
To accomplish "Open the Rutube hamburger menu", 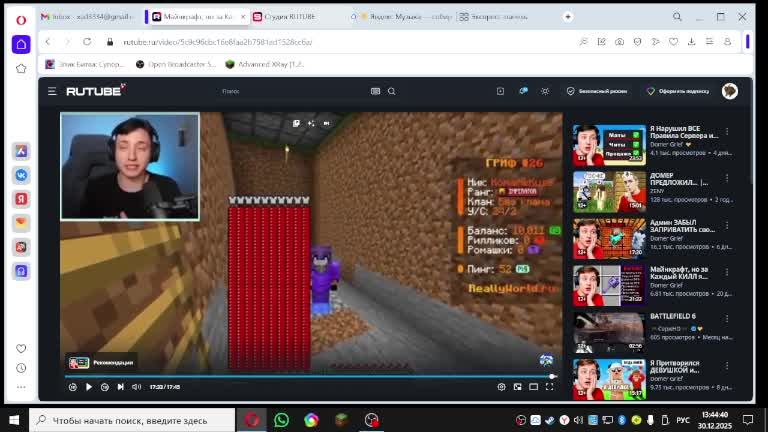I will [x=52, y=91].
